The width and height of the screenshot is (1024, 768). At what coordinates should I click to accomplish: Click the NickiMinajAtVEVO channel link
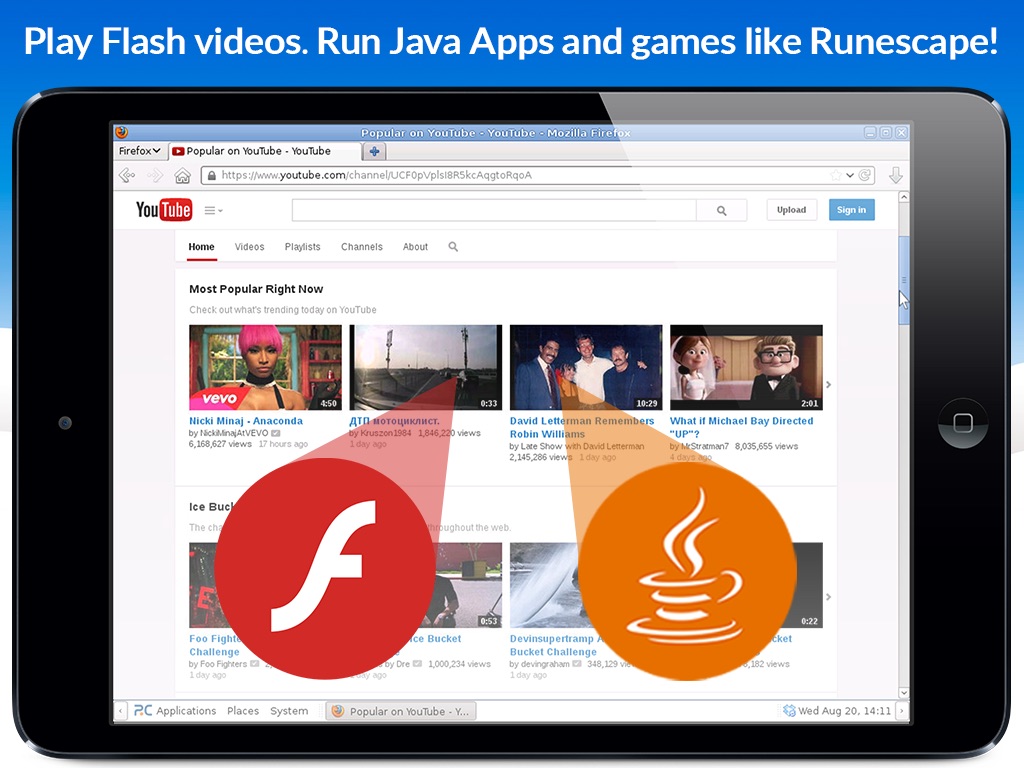(234, 433)
